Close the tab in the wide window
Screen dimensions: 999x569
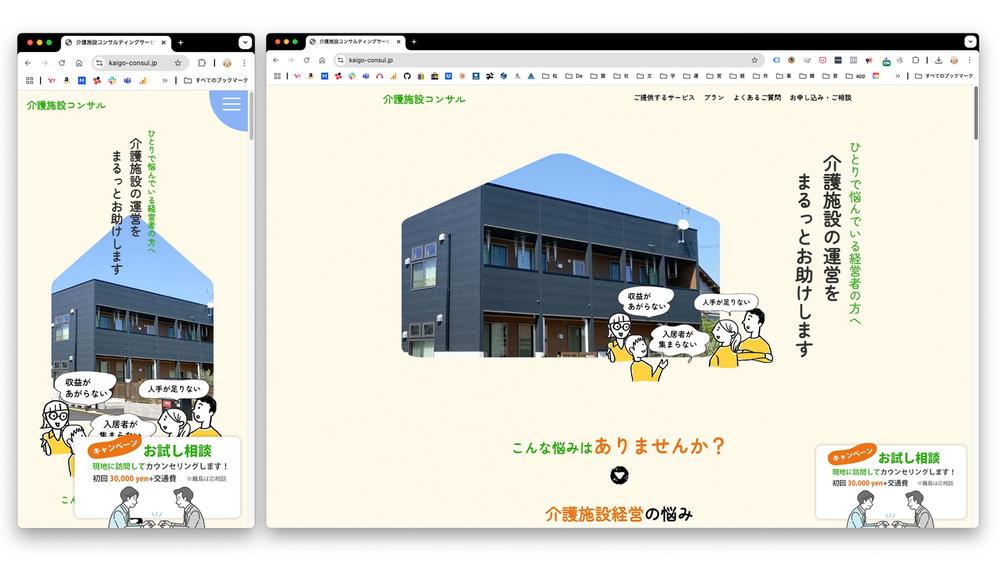(x=399, y=41)
